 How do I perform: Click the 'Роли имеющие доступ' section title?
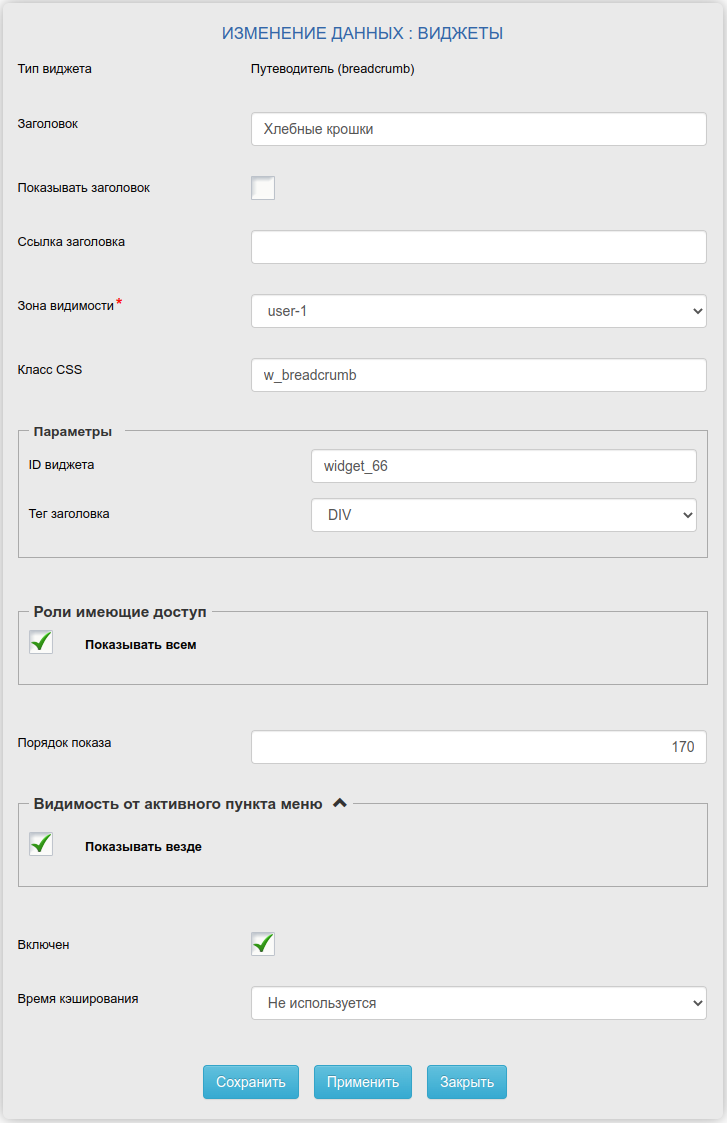click(120, 612)
